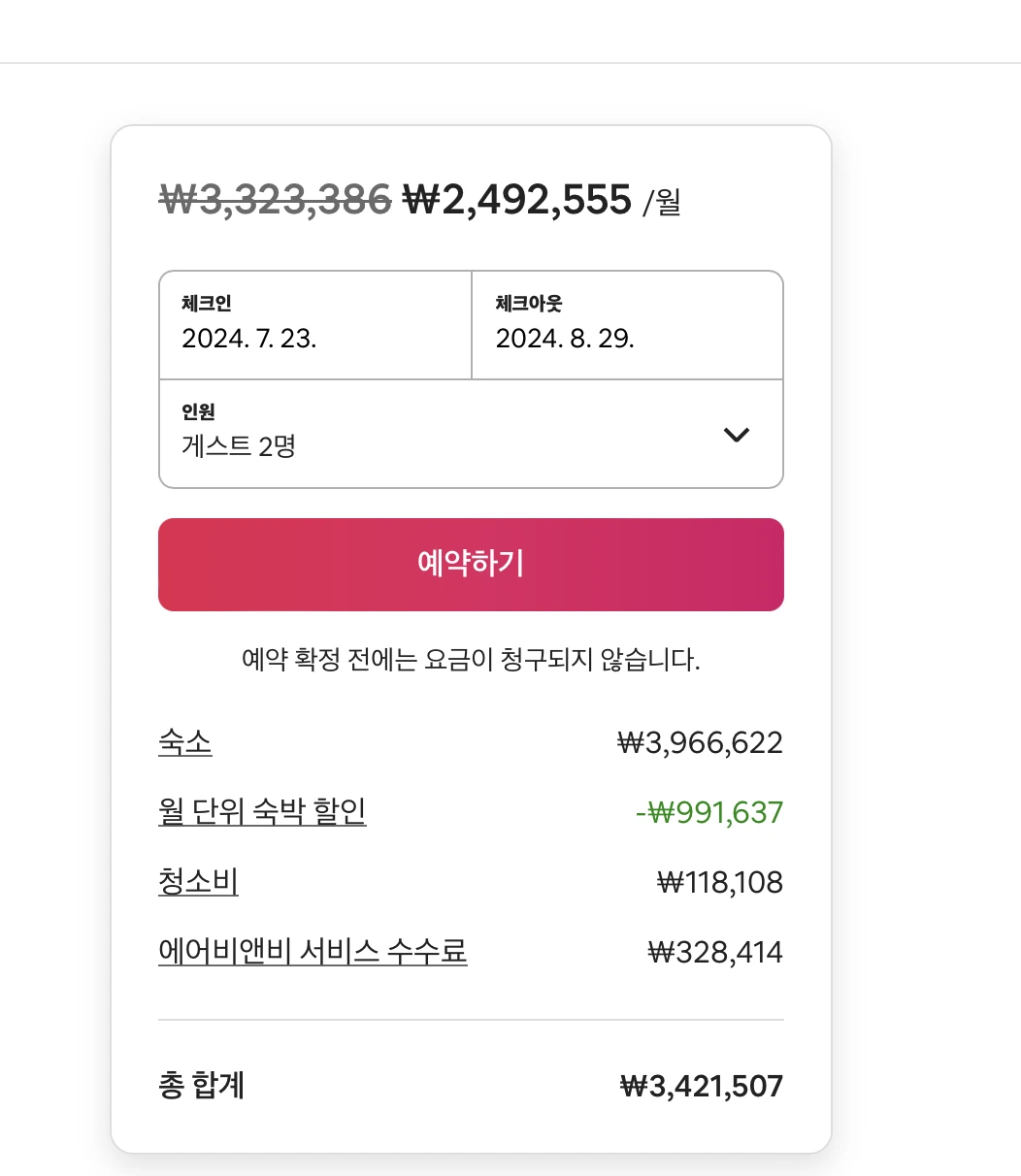Click the notice about charges before confirmation

[471, 661]
